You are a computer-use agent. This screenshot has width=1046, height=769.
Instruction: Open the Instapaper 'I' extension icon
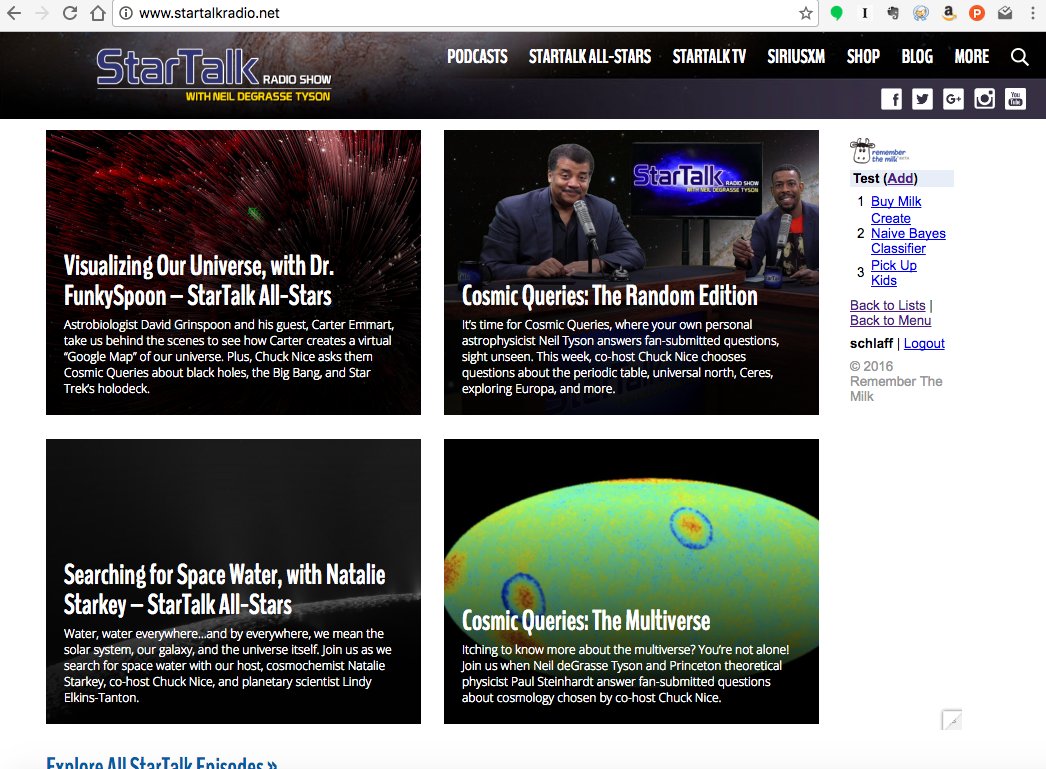click(865, 13)
